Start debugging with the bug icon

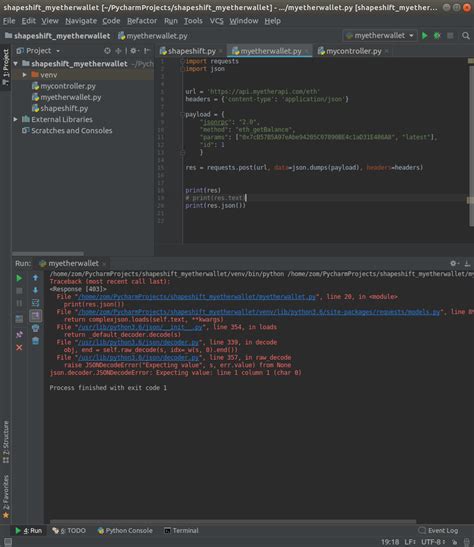(x=437, y=36)
